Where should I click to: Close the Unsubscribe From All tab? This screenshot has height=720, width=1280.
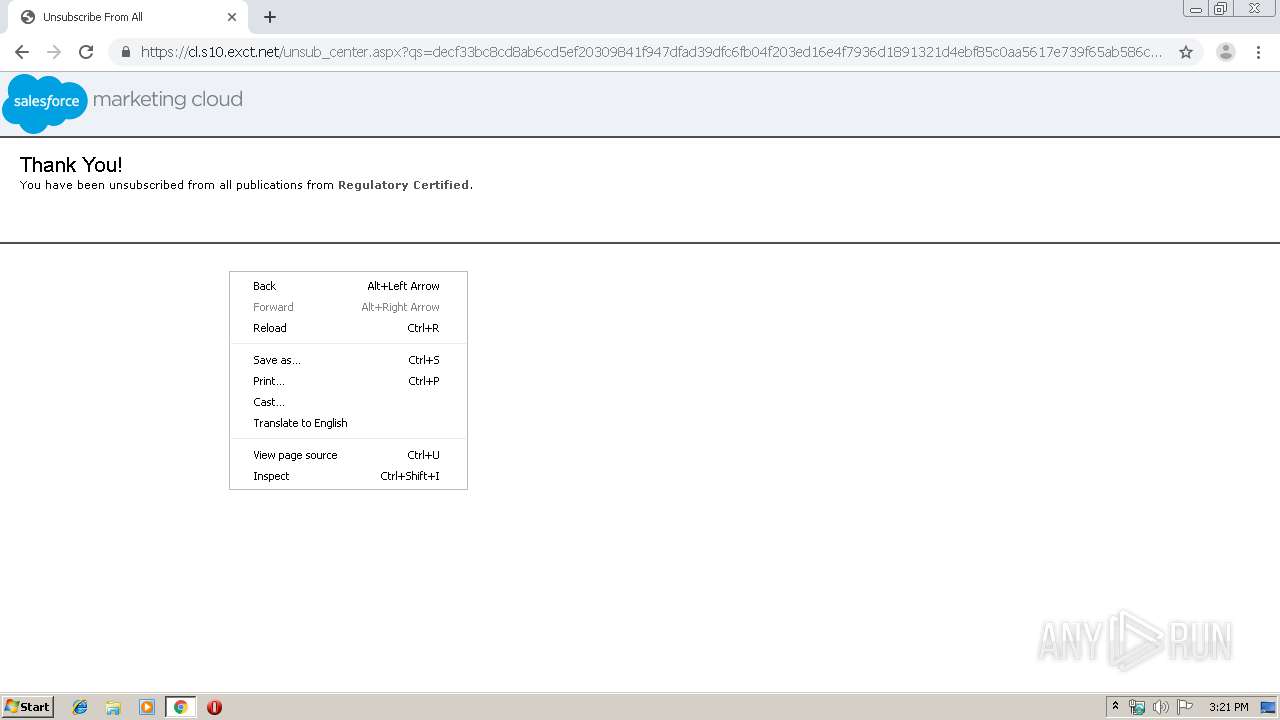(232, 17)
